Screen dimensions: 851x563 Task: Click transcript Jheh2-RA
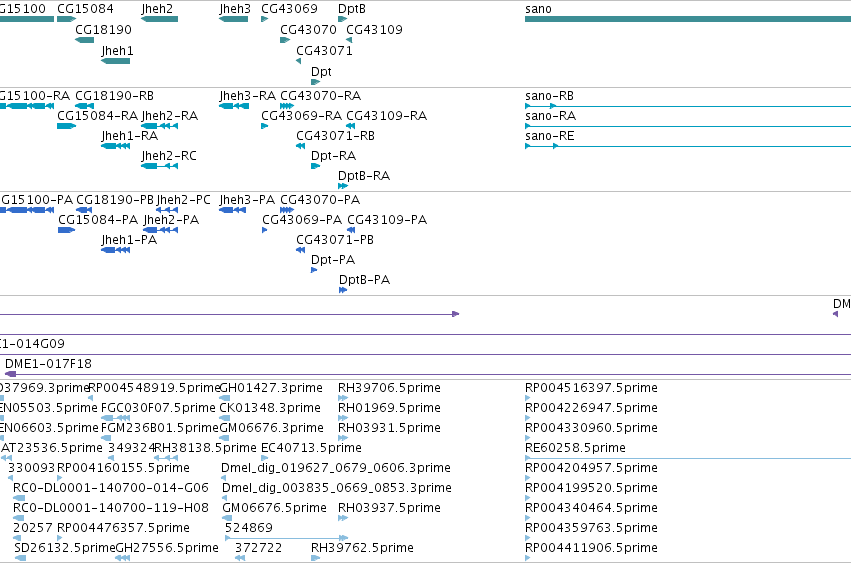[169, 116]
